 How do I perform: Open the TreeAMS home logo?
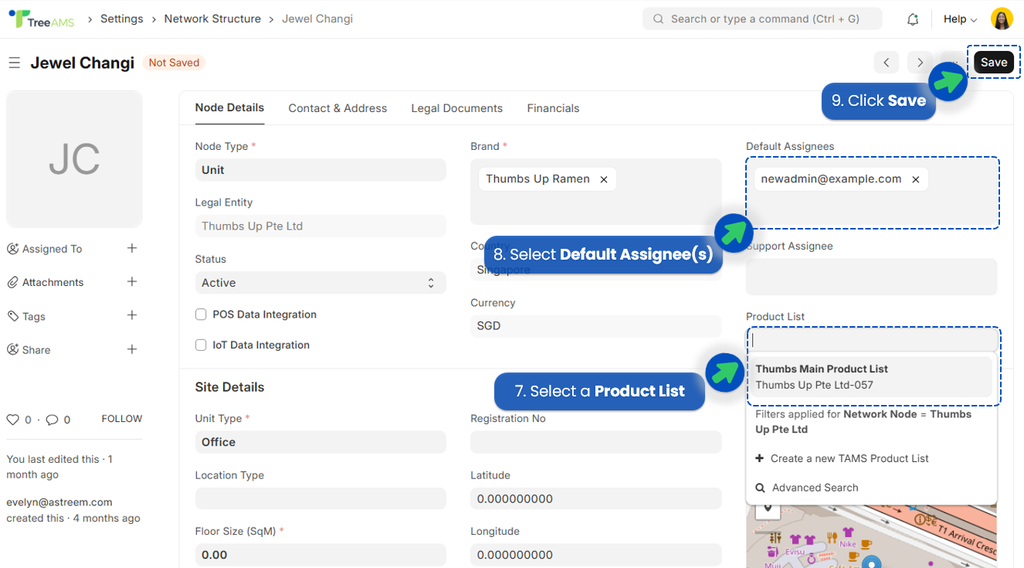click(x=42, y=19)
